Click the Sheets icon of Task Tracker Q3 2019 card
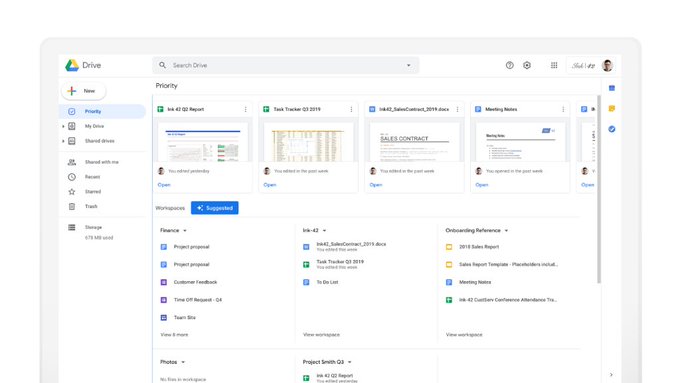 click(266, 109)
